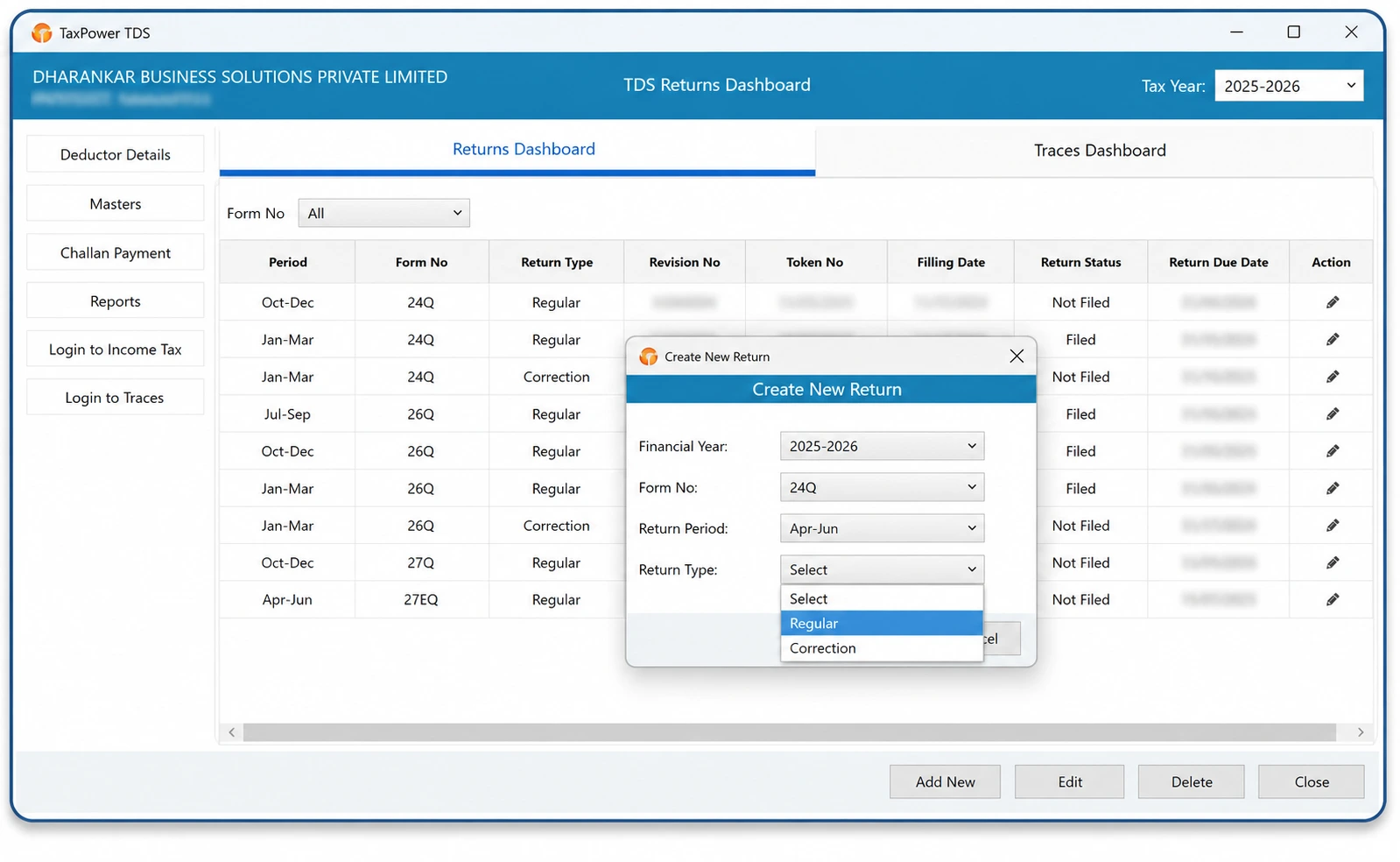
Task: Edit the Oct-Dec 26Q Regular return
Action: point(1332,451)
